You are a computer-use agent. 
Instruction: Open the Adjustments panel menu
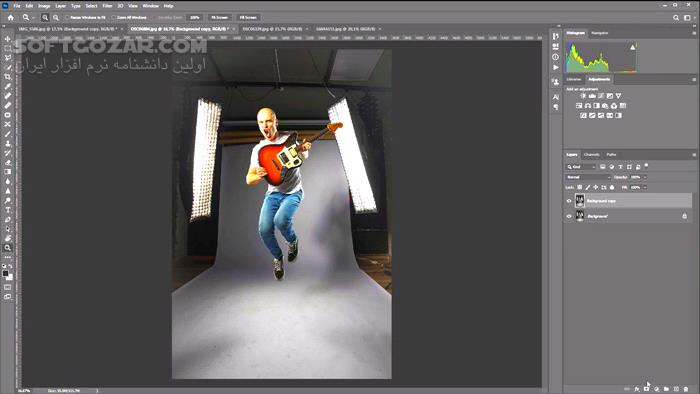pos(694,79)
